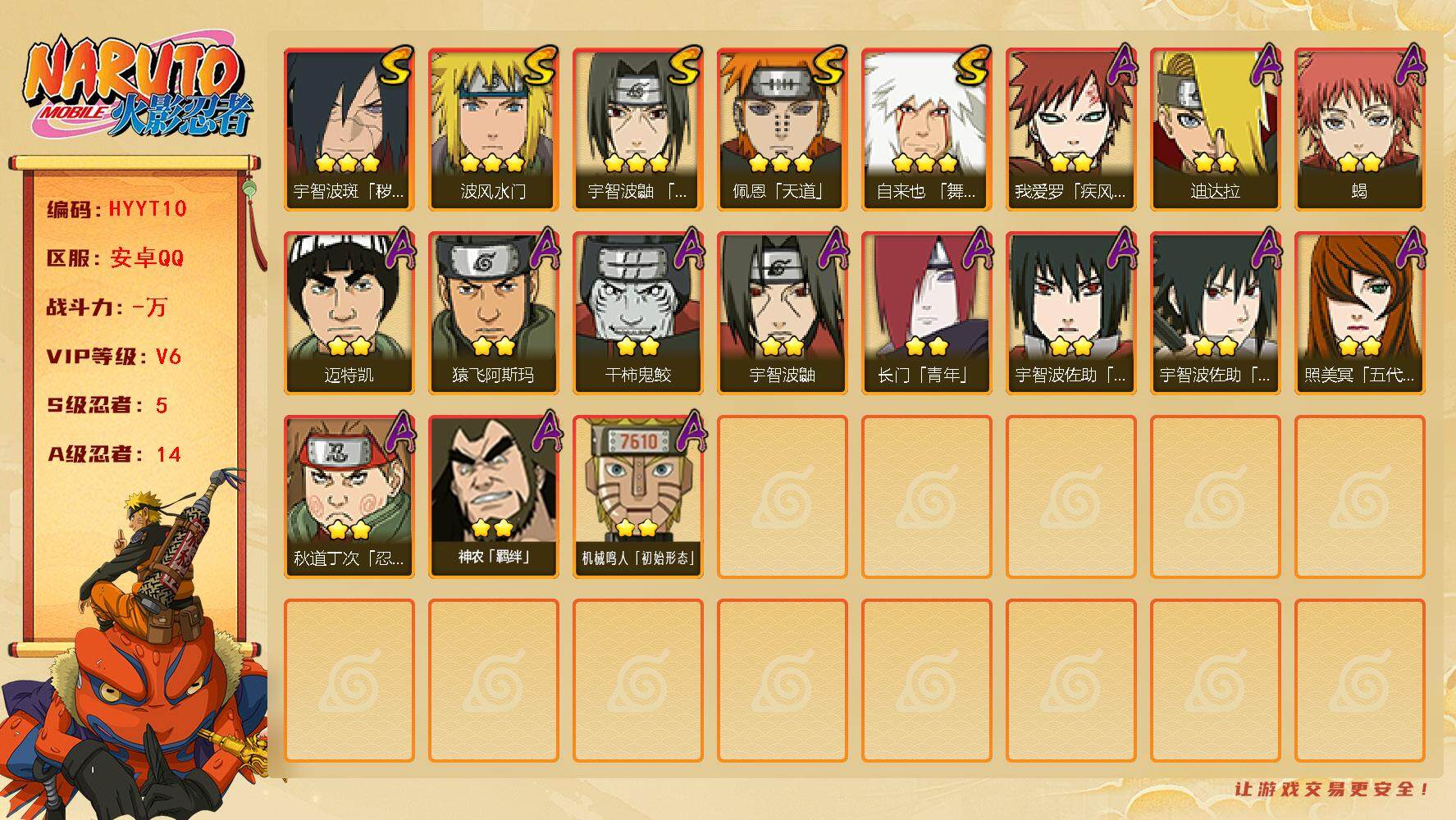Select the 干柿鬼鲛 ninja card

638,312
